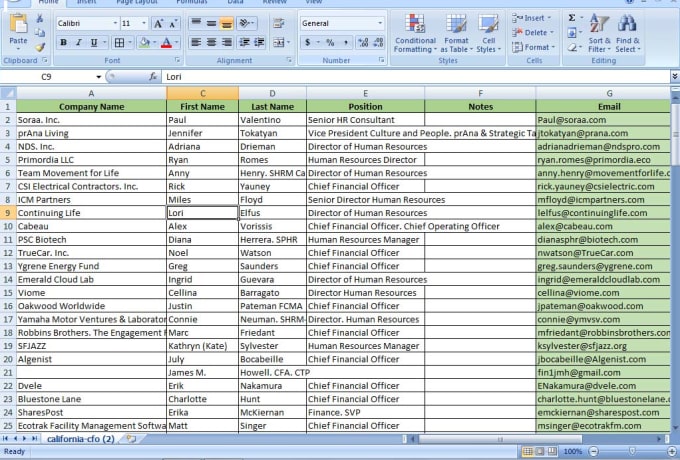Click the Clear eraser icon
The image size is (680, 460).
[x=572, y=47]
